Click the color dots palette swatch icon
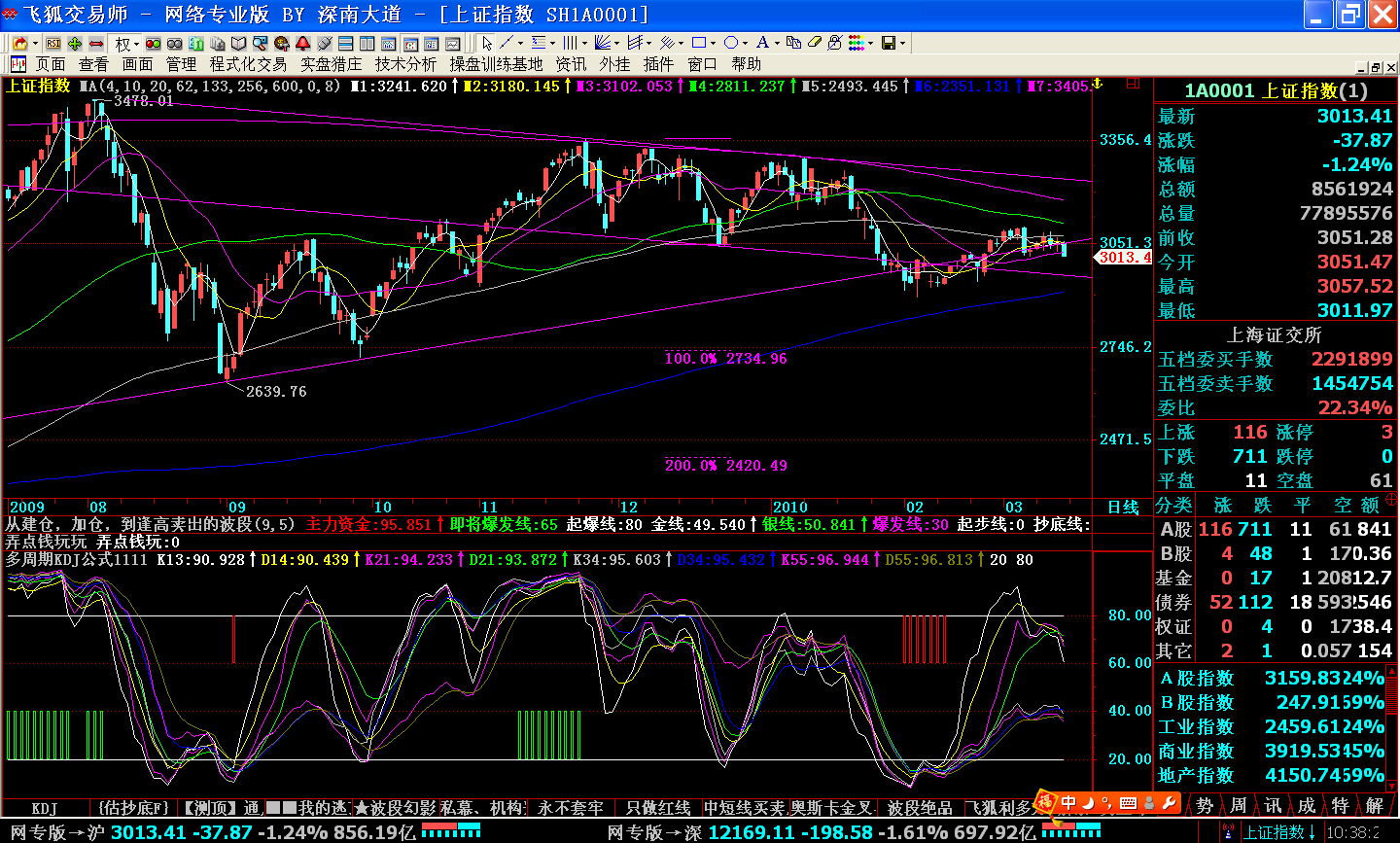 [856, 44]
